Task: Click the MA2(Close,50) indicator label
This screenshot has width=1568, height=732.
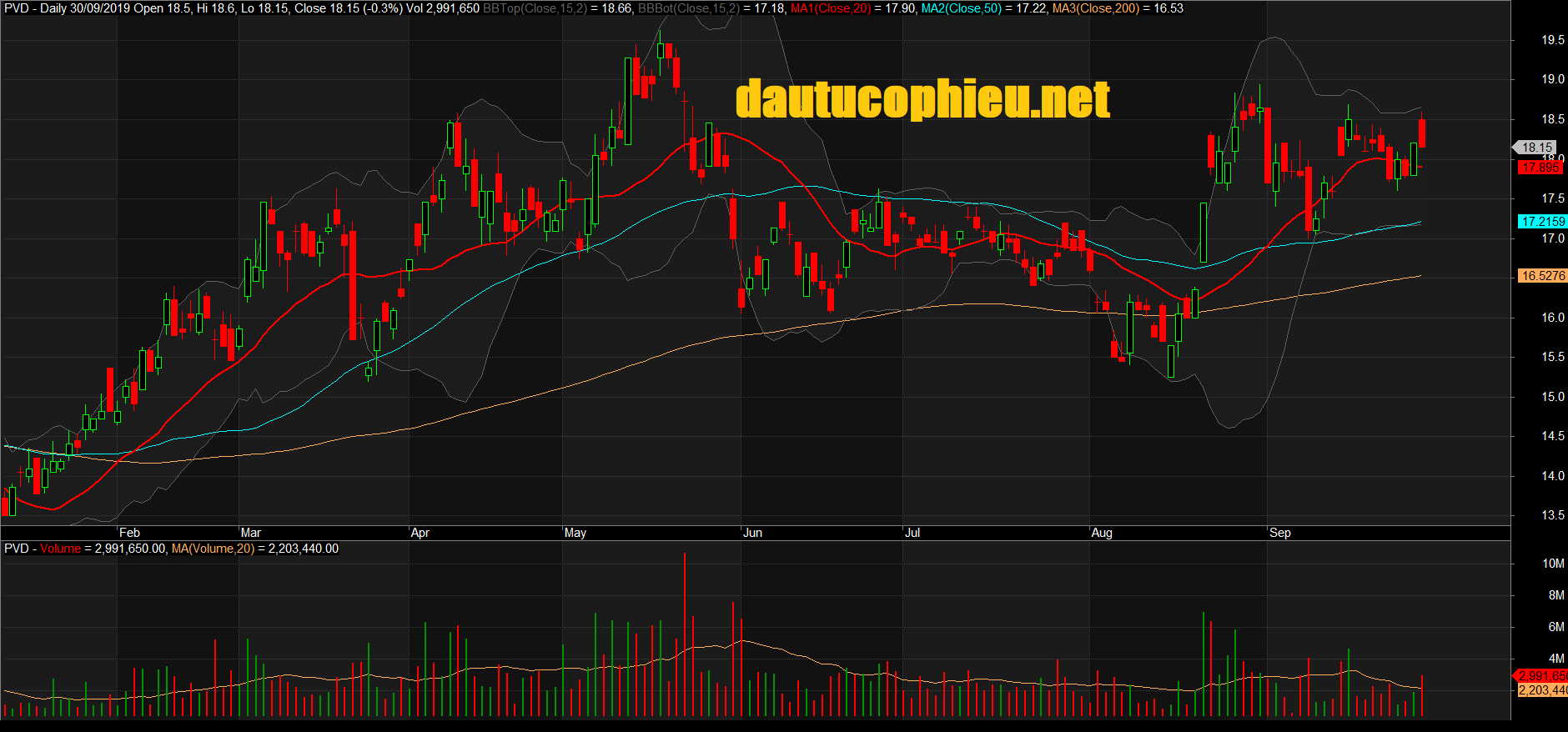Action: pyautogui.click(x=961, y=8)
